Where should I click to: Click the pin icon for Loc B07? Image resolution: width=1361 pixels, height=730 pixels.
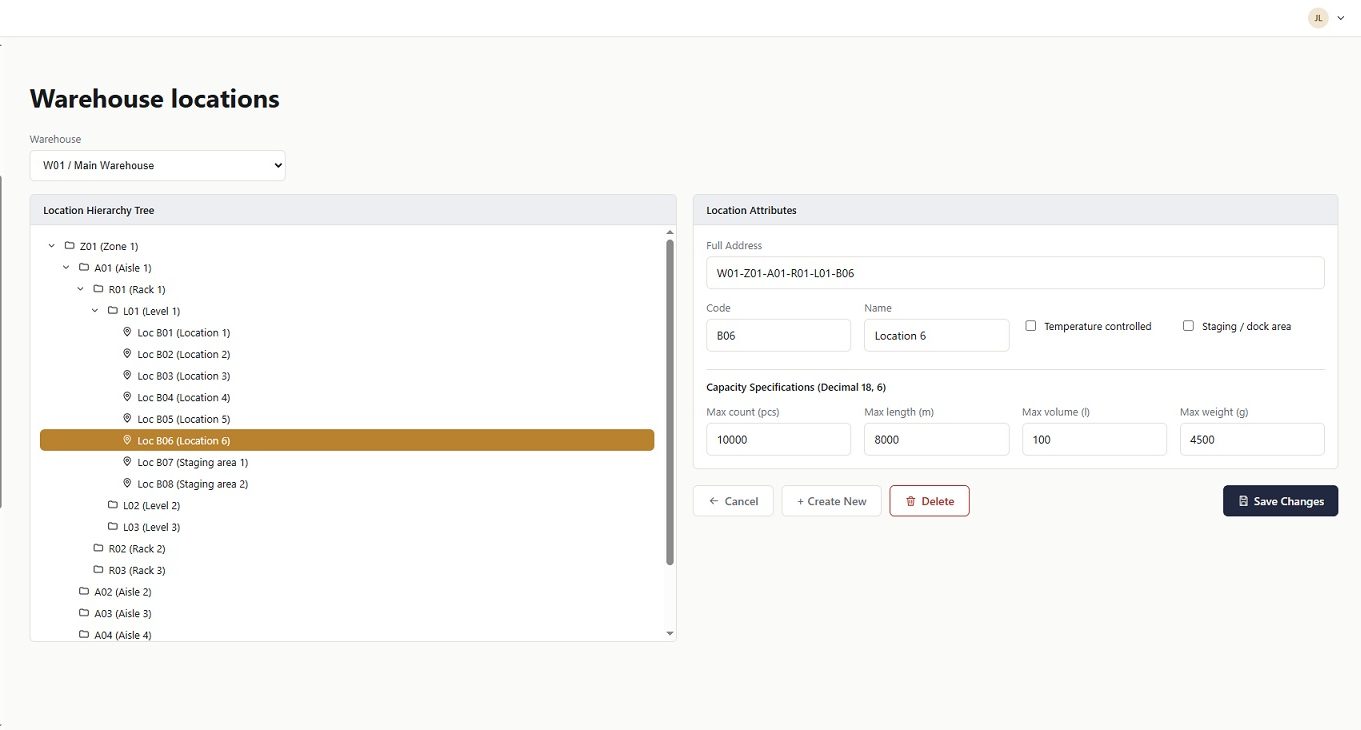127,462
